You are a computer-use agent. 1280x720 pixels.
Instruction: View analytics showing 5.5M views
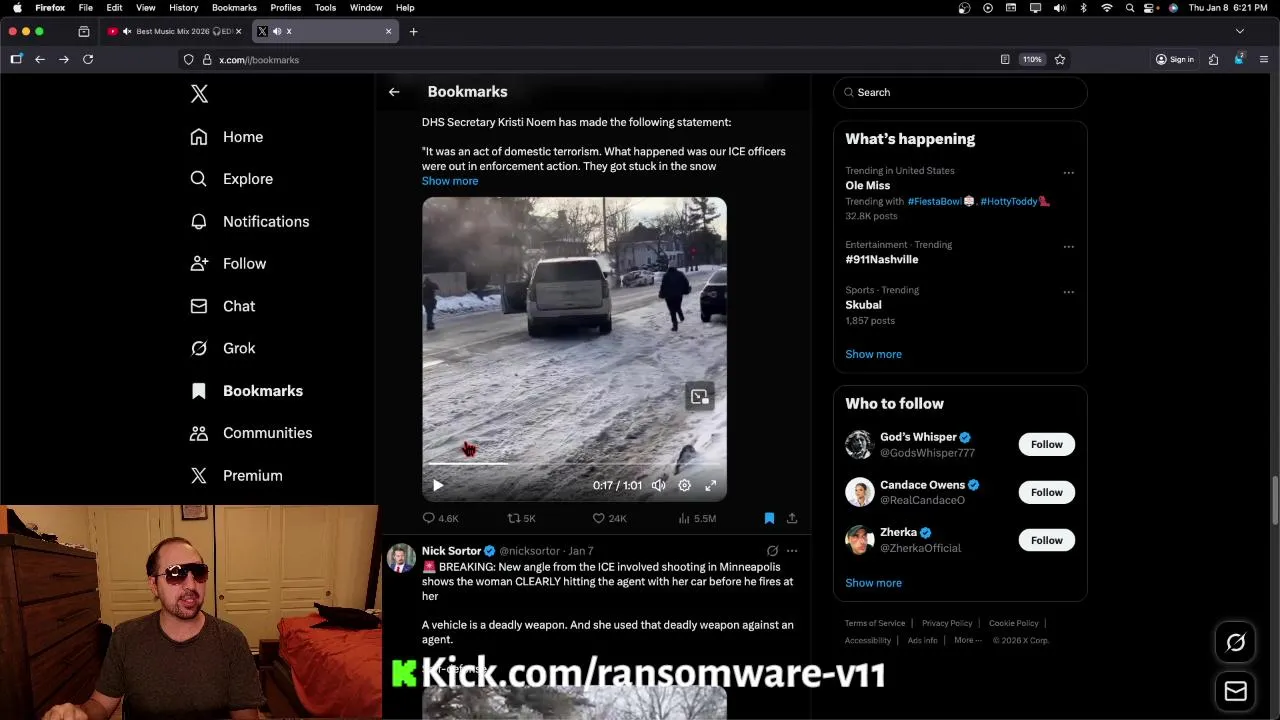697,518
